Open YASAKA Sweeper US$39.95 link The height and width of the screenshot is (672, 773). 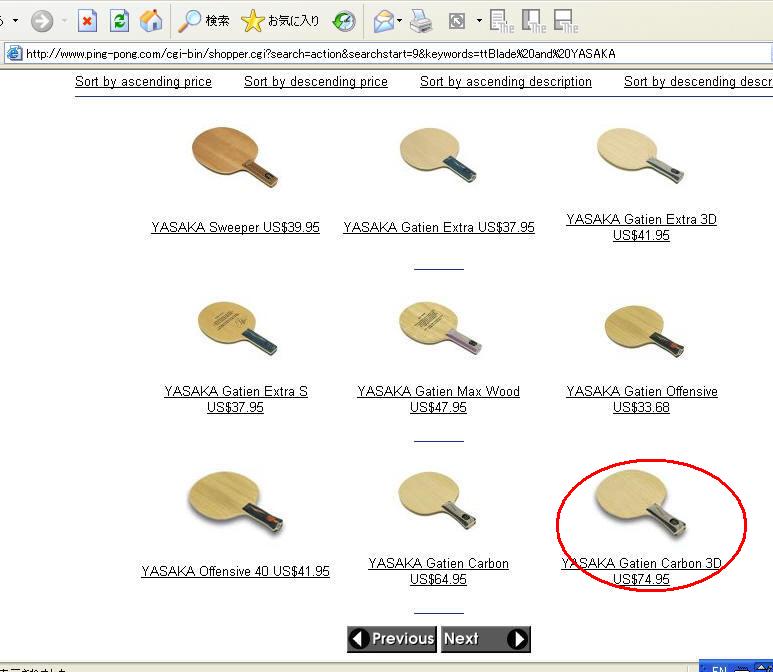pos(235,227)
